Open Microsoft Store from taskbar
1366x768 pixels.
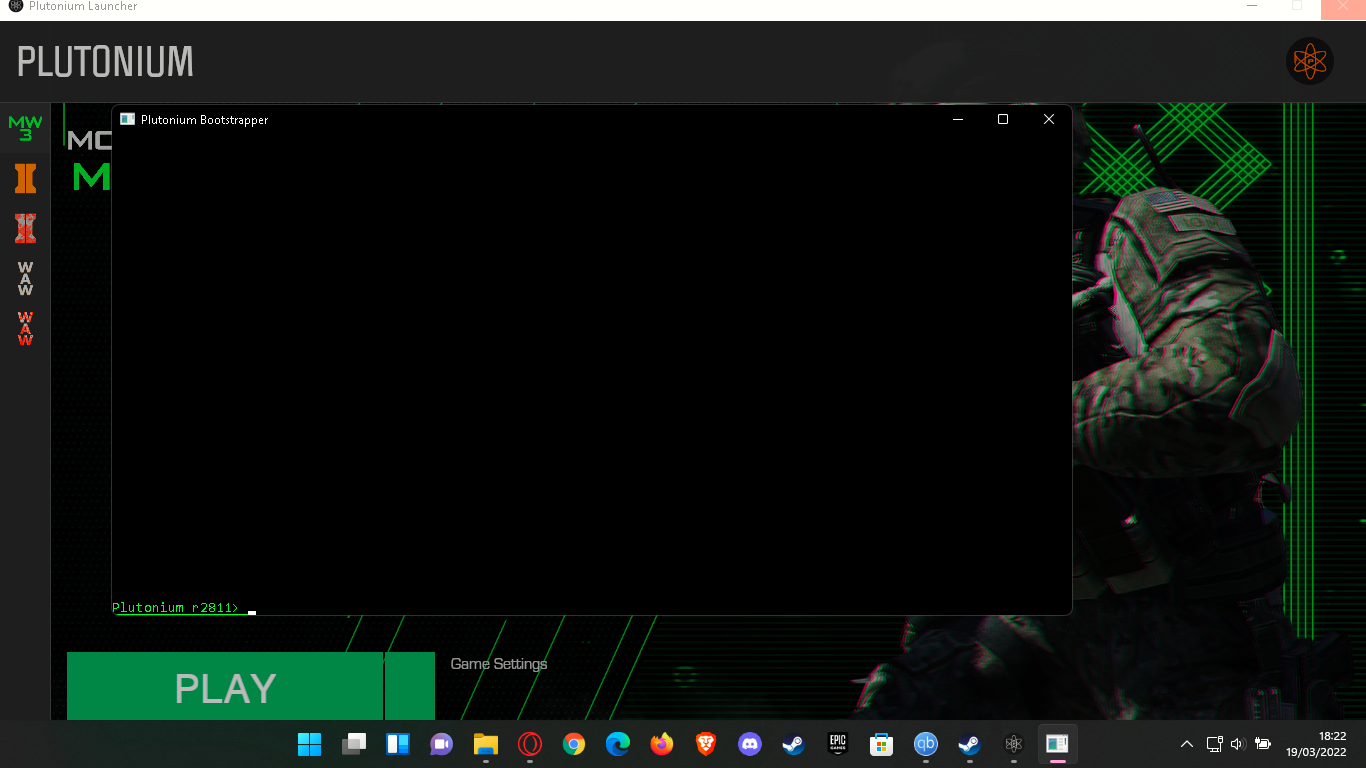point(881,744)
